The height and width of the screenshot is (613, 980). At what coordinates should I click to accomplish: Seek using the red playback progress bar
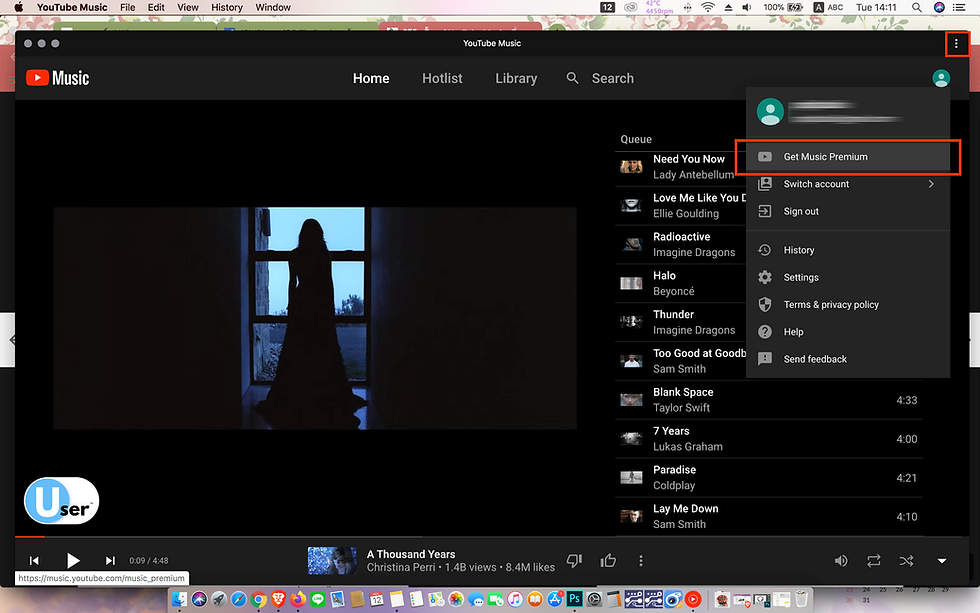(30, 536)
